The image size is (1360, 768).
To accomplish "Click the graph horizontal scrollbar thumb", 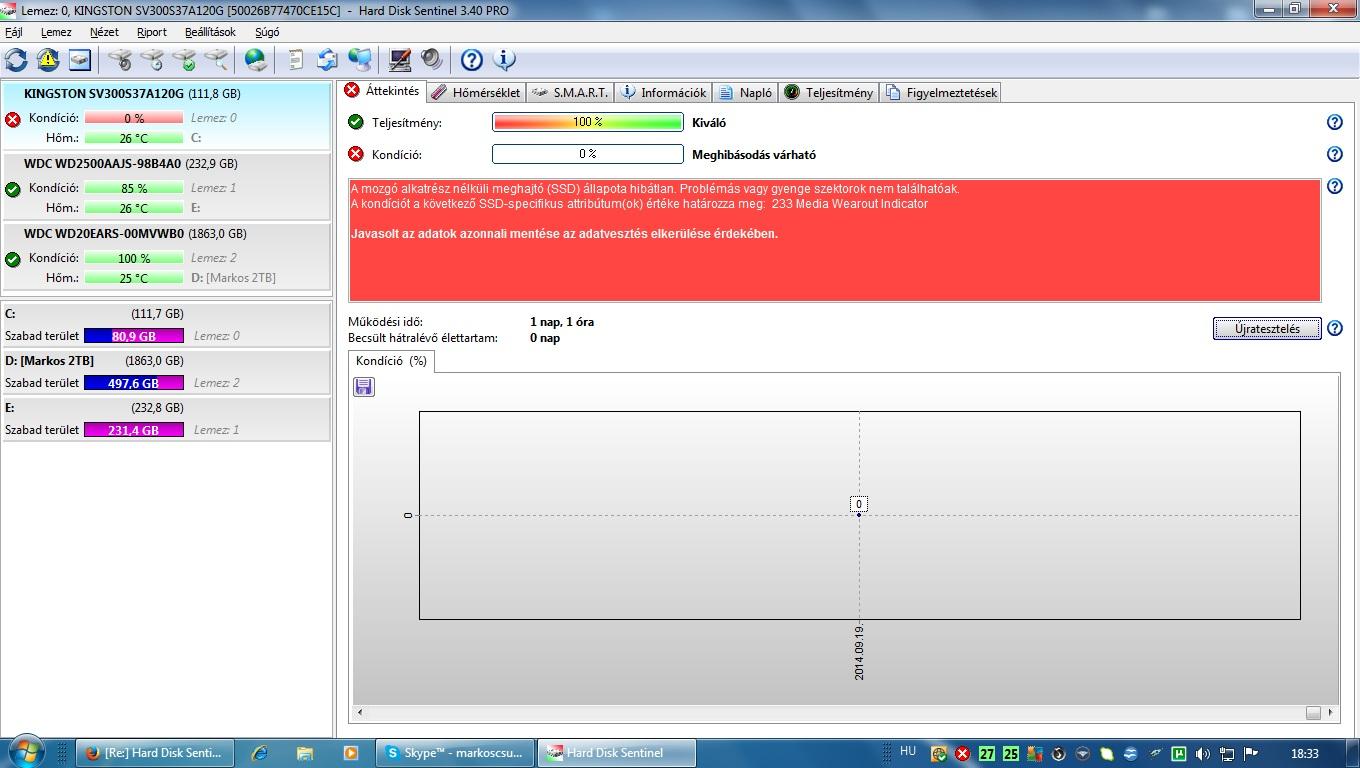I will pyautogui.click(x=1313, y=712).
